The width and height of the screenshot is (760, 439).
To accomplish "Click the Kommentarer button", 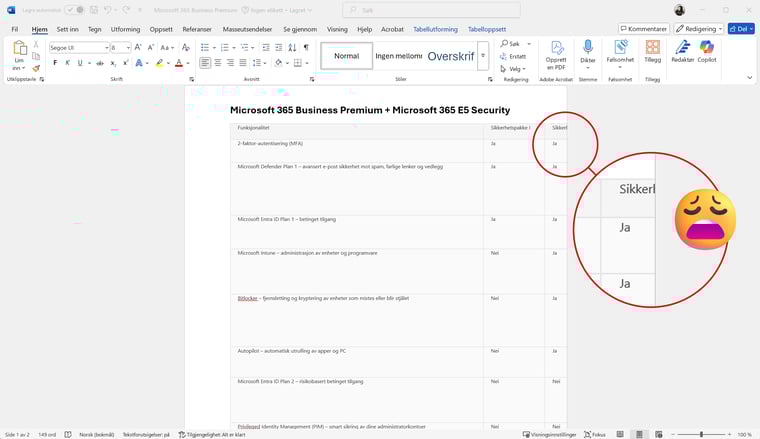I will (x=644, y=29).
